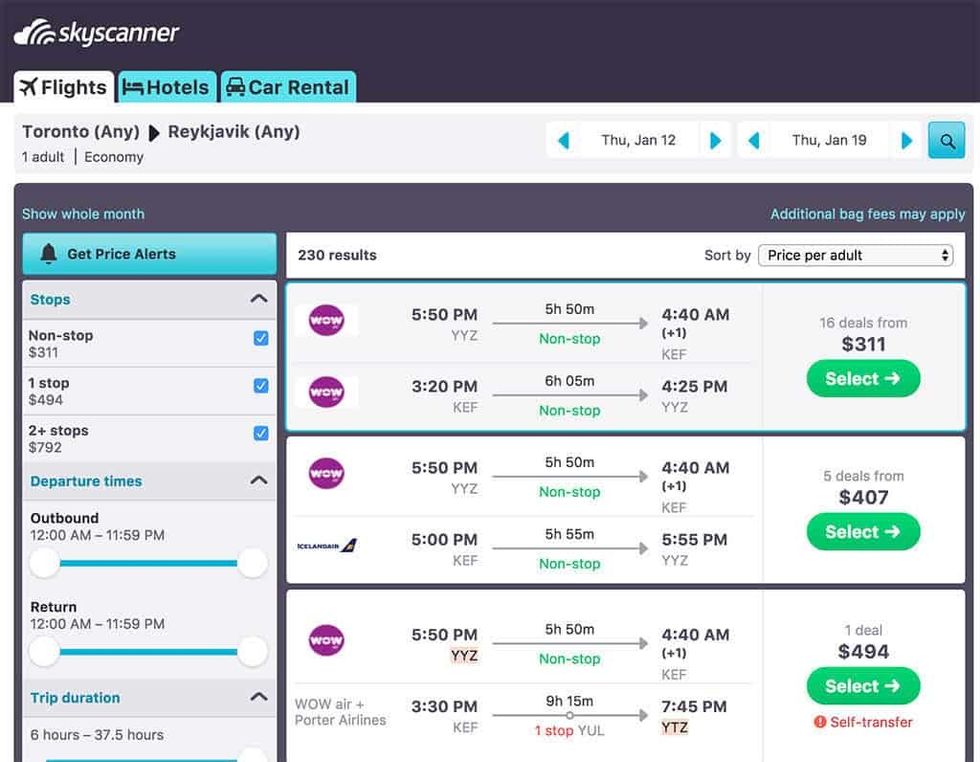Click the Outbound slider right handle

click(252, 563)
